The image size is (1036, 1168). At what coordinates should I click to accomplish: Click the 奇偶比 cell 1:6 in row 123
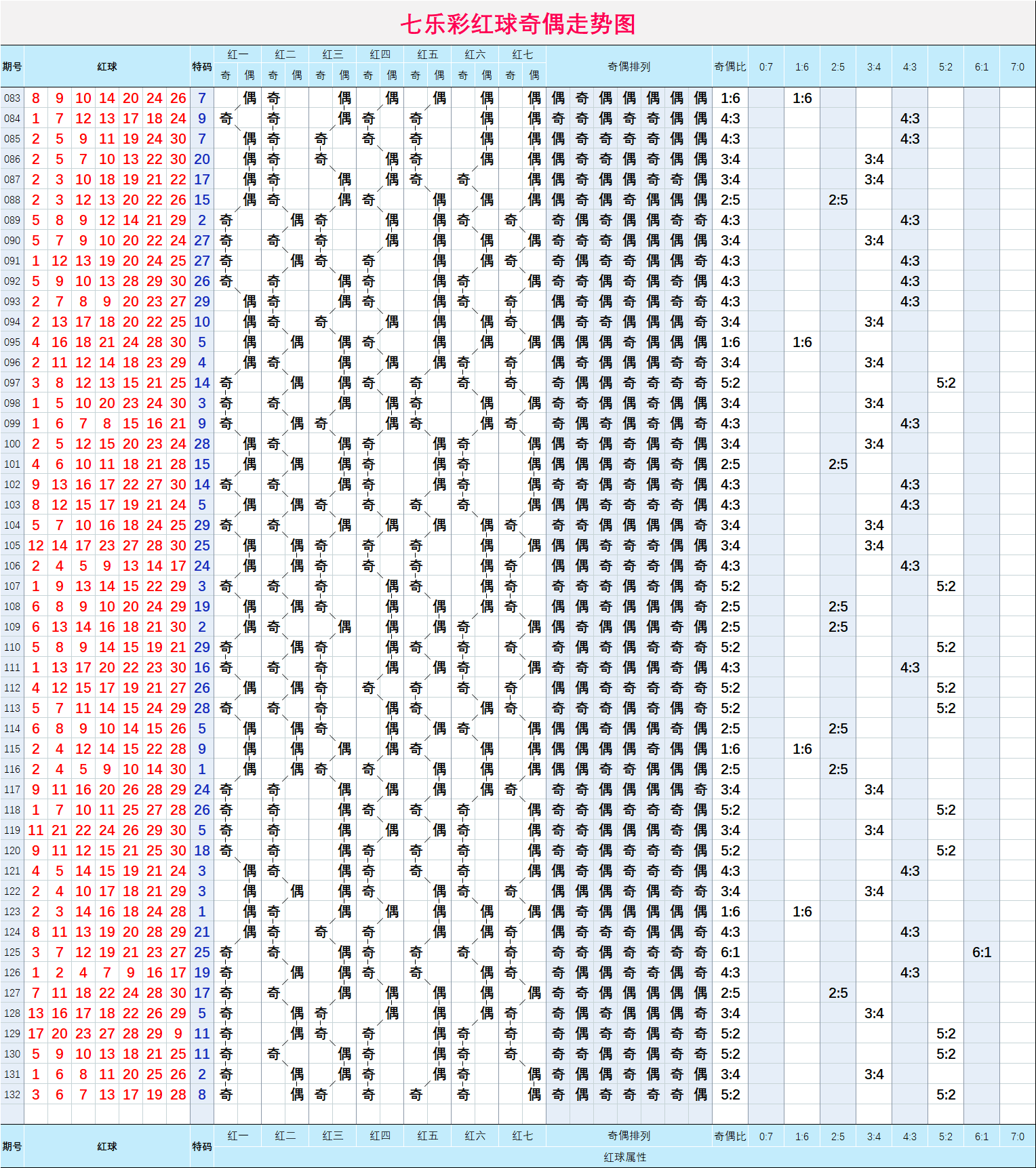tap(730, 912)
